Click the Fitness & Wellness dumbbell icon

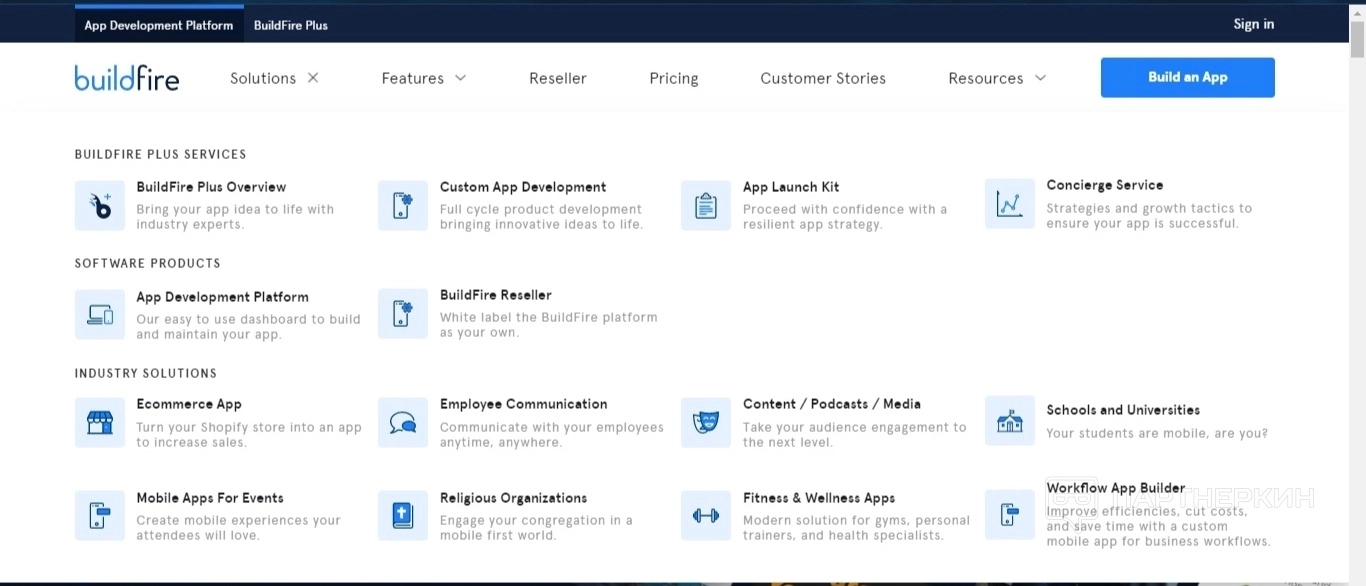coord(706,516)
